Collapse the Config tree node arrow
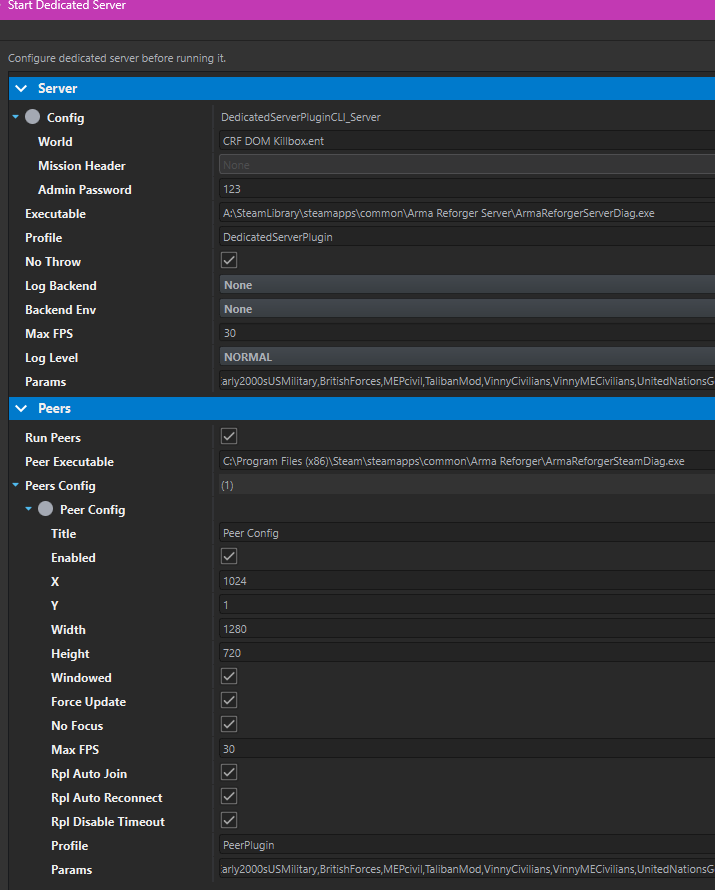The height and width of the screenshot is (890, 715). [x=15, y=118]
